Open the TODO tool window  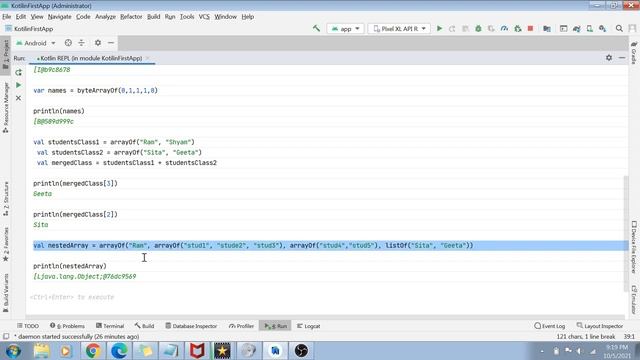[x=28, y=326]
